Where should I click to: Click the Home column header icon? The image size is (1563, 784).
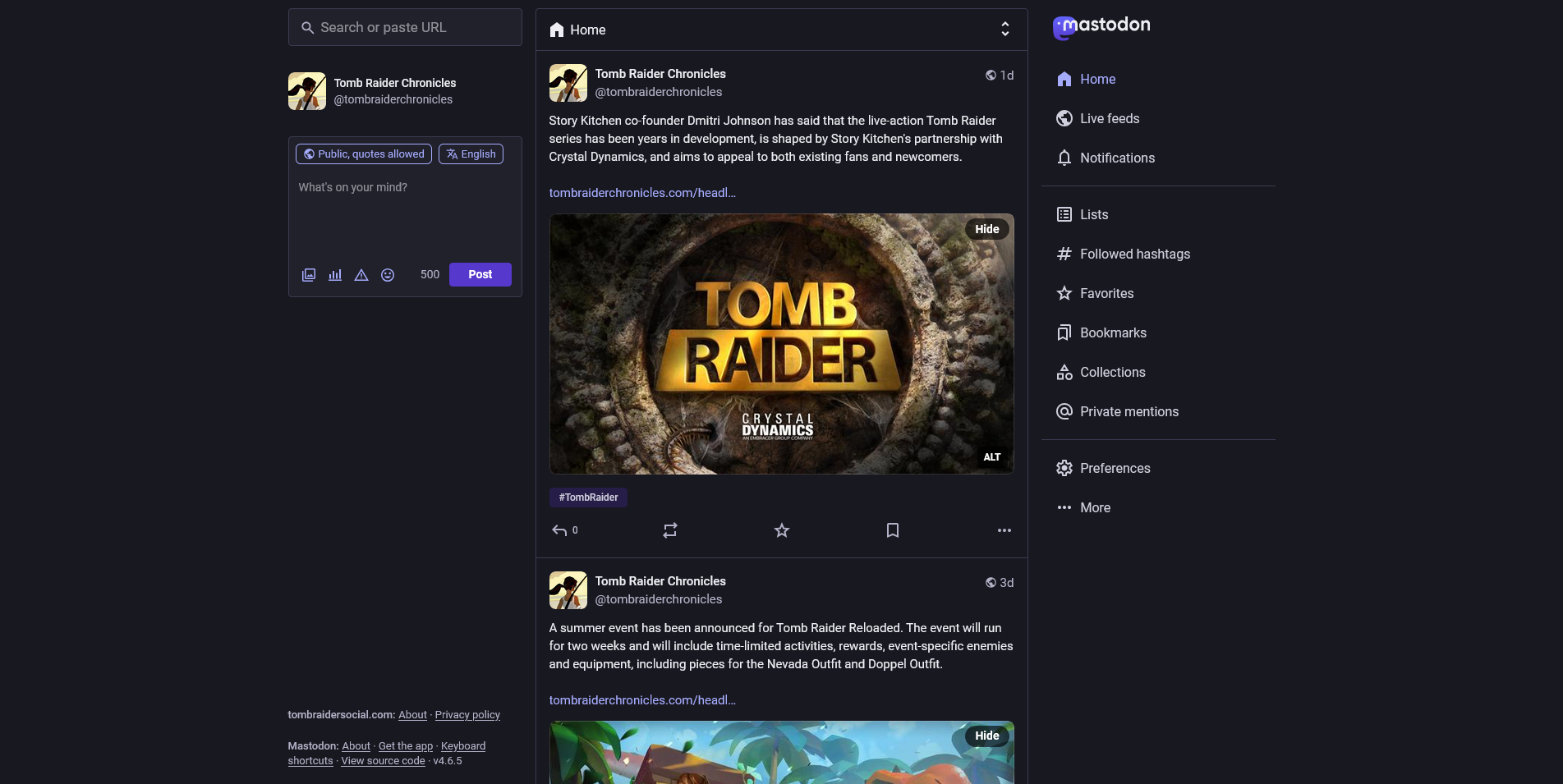[x=557, y=30]
